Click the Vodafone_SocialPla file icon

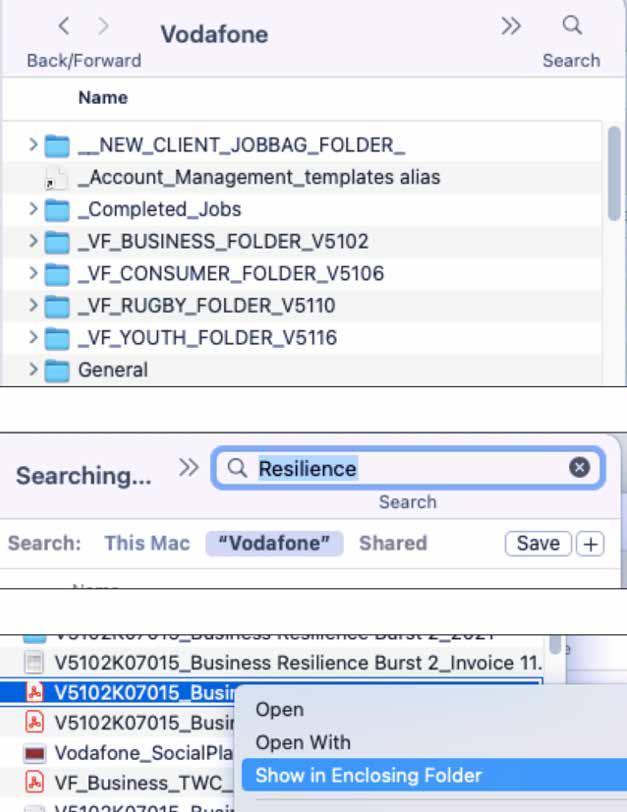click(35, 753)
